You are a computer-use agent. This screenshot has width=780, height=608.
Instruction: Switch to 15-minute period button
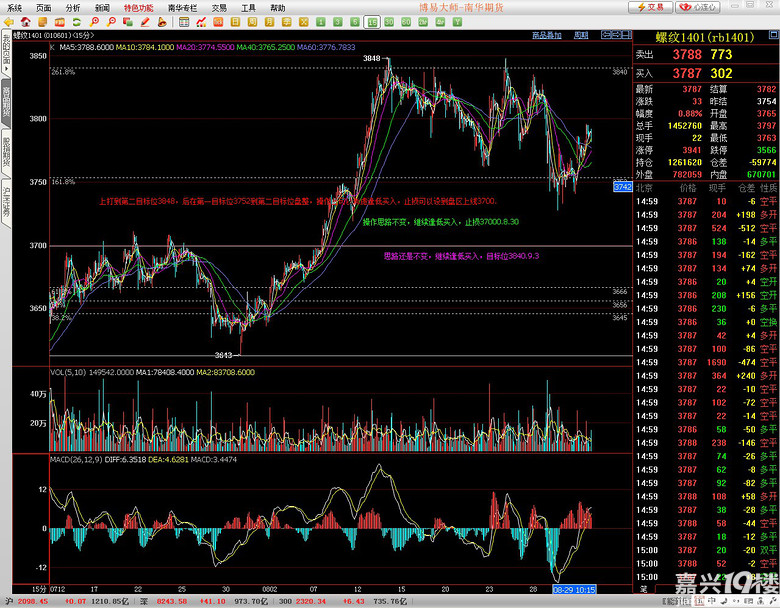(x=372, y=20)
